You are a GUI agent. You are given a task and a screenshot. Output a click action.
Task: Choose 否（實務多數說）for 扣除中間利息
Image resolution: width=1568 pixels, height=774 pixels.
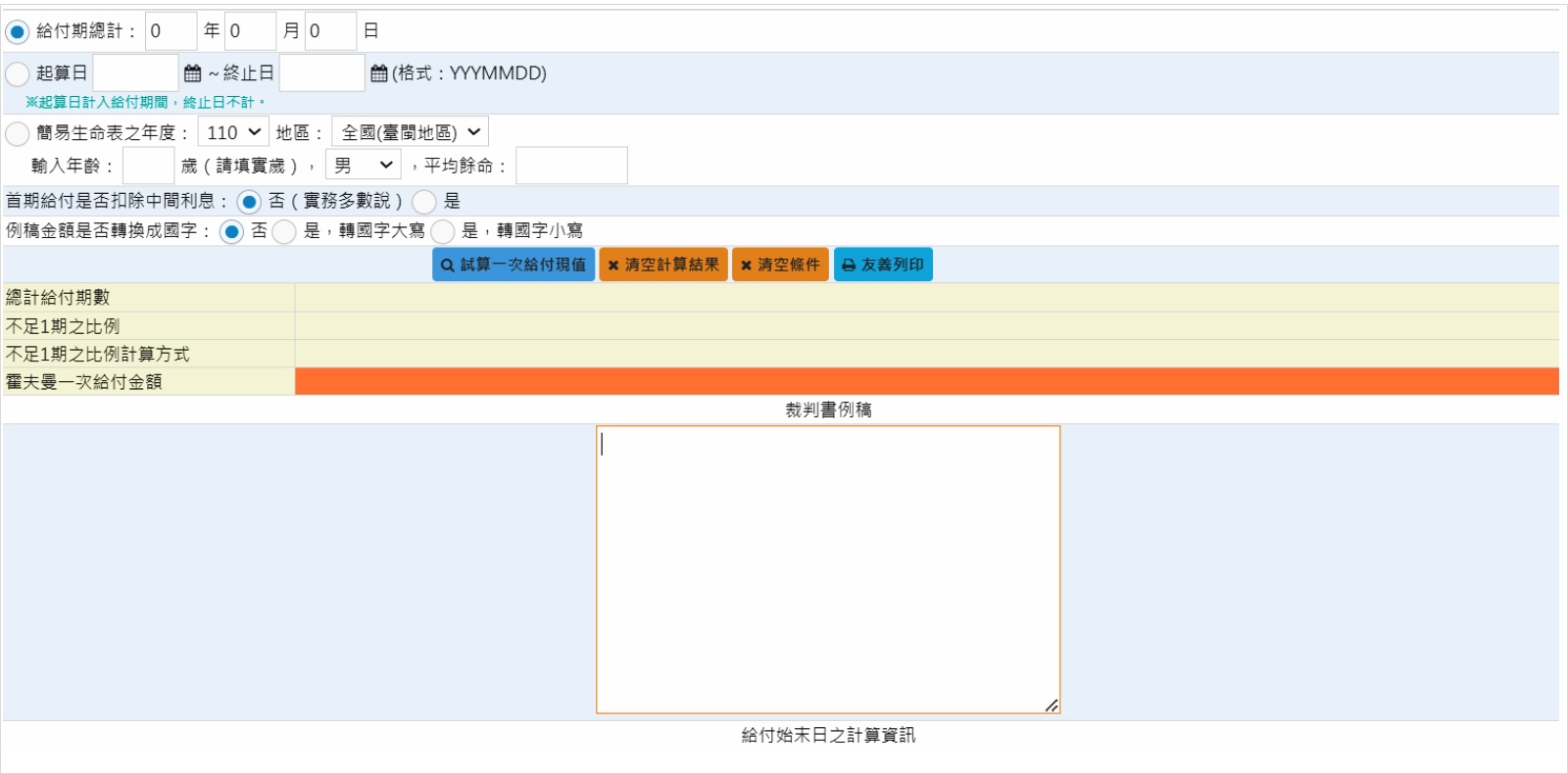coord(249,202)
